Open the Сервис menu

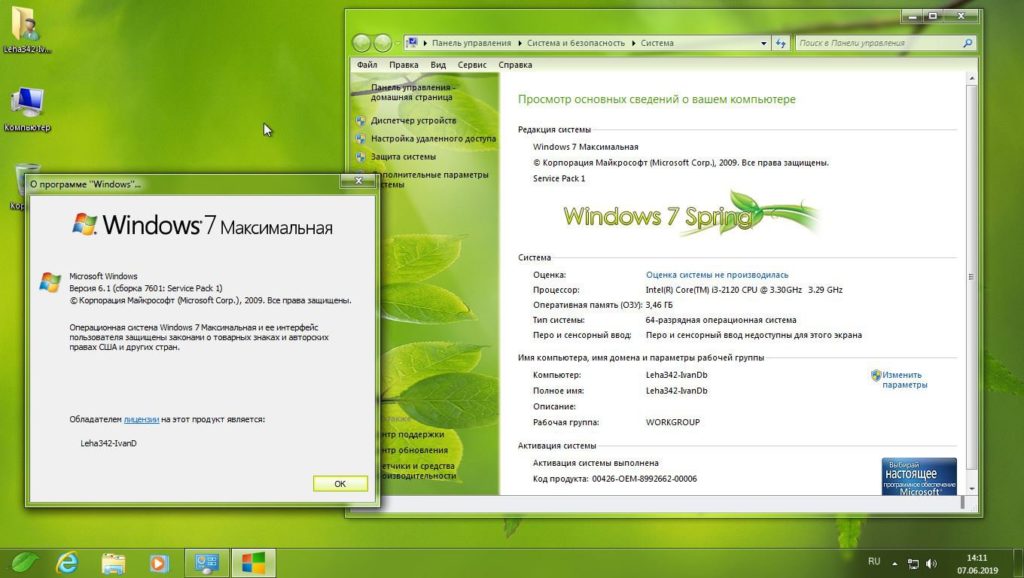[472, 65]
